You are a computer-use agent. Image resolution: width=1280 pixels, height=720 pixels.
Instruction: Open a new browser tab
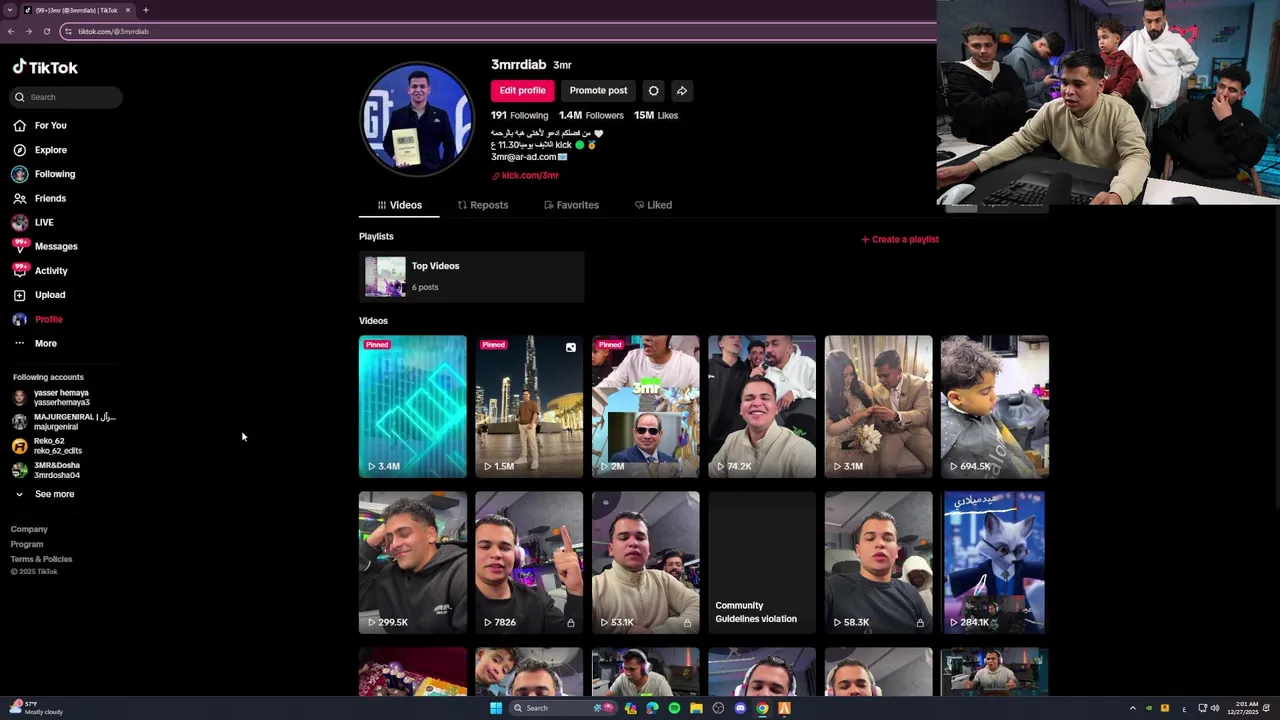[145, 10]
